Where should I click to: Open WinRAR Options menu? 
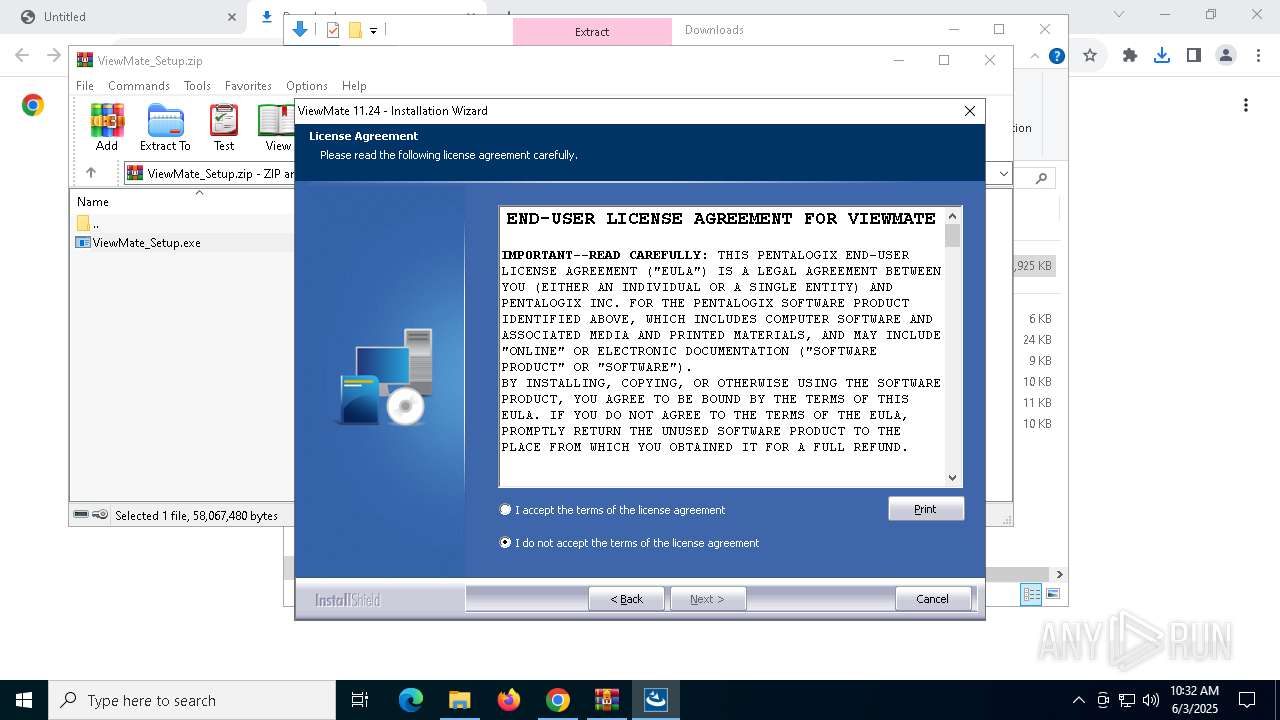click(307, 86)
